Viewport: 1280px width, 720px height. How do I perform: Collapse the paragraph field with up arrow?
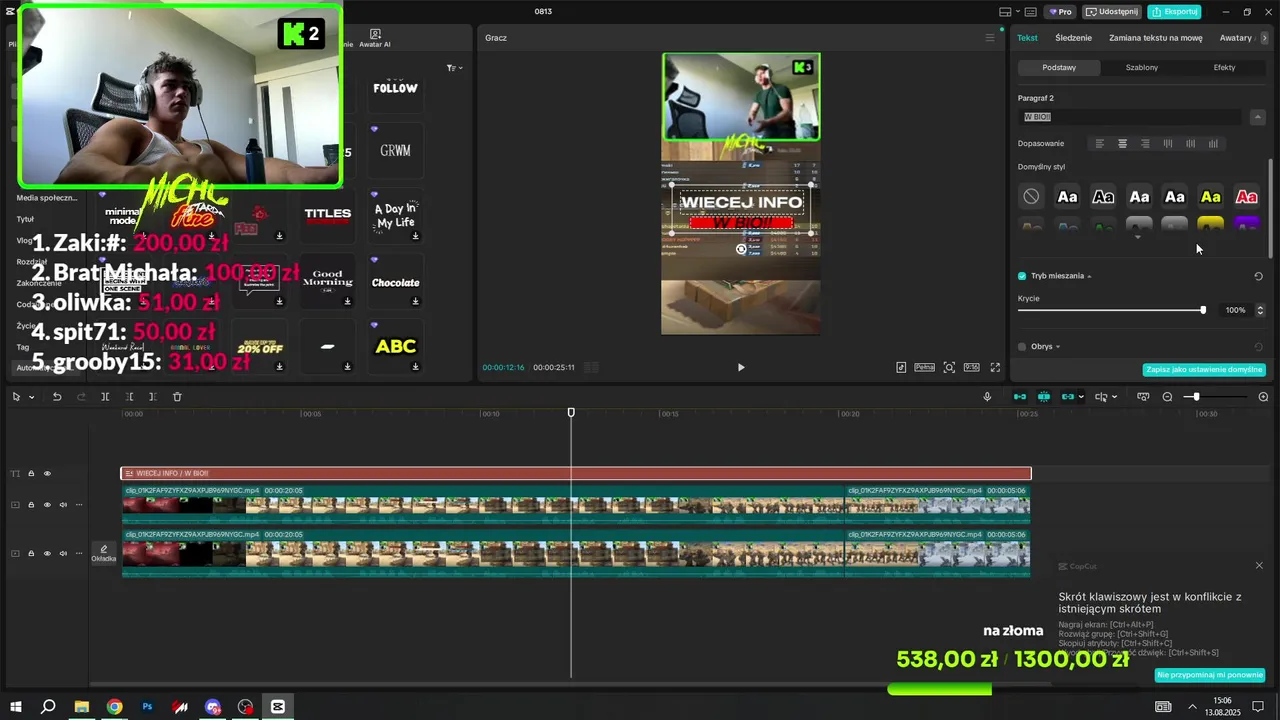(x=1258, y=117)
